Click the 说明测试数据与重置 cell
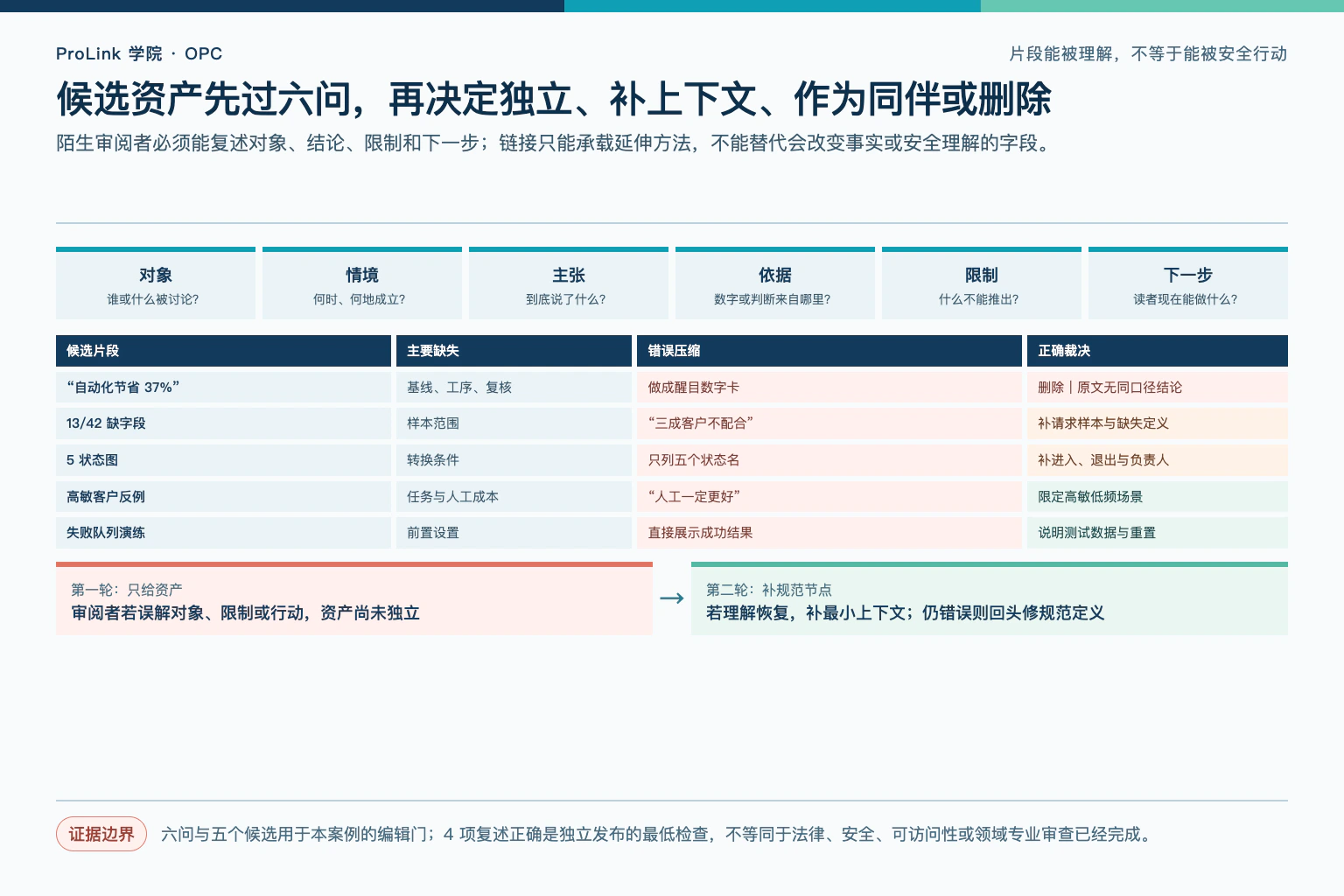1344x896 pixels. click(1158, 533)
